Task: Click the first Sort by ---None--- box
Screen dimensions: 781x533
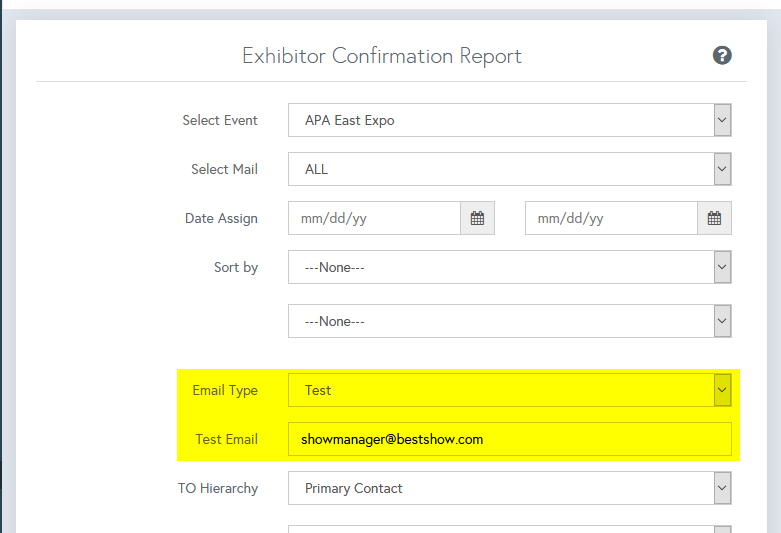Action: [500, 267]
